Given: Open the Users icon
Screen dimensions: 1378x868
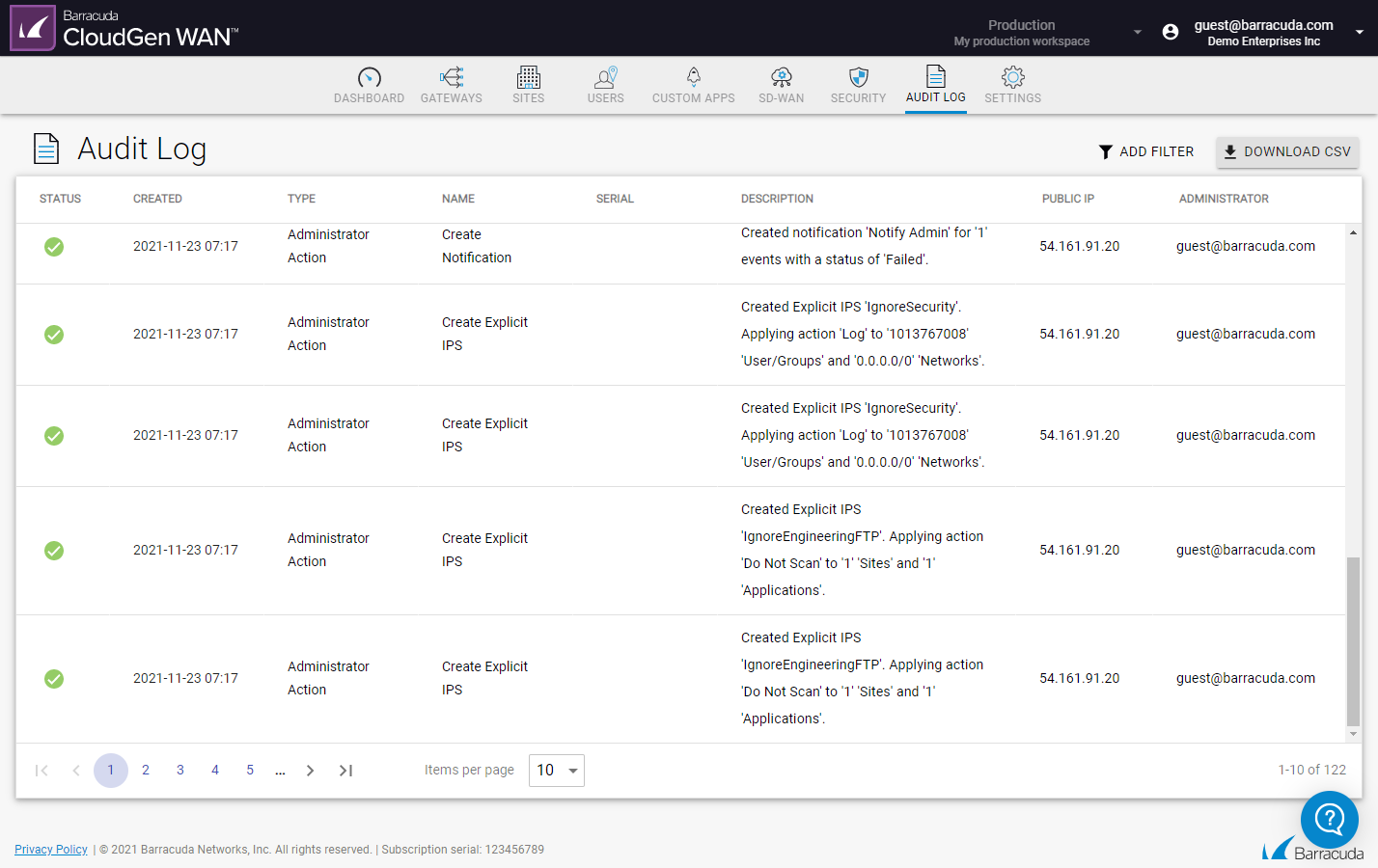Looking at the screenshot, I should click(x=605, y=77).
